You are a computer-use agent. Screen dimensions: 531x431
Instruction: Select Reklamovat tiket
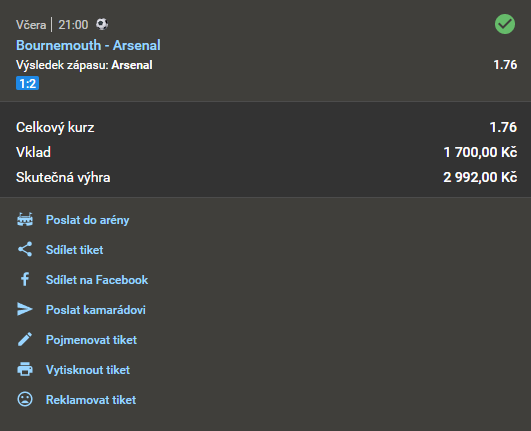[91, 400]
